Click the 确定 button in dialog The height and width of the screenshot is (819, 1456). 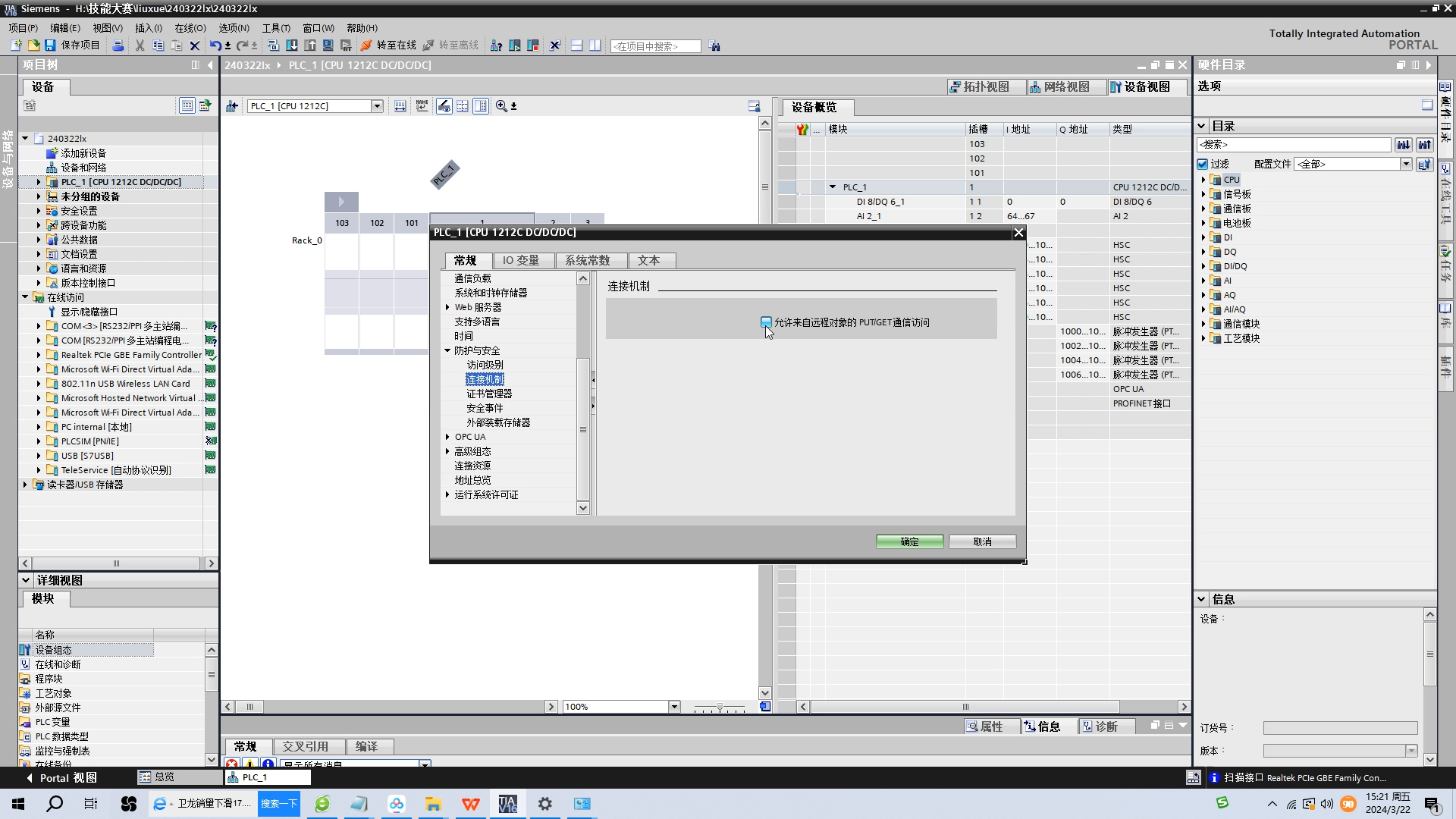click(x=910, y=541)
